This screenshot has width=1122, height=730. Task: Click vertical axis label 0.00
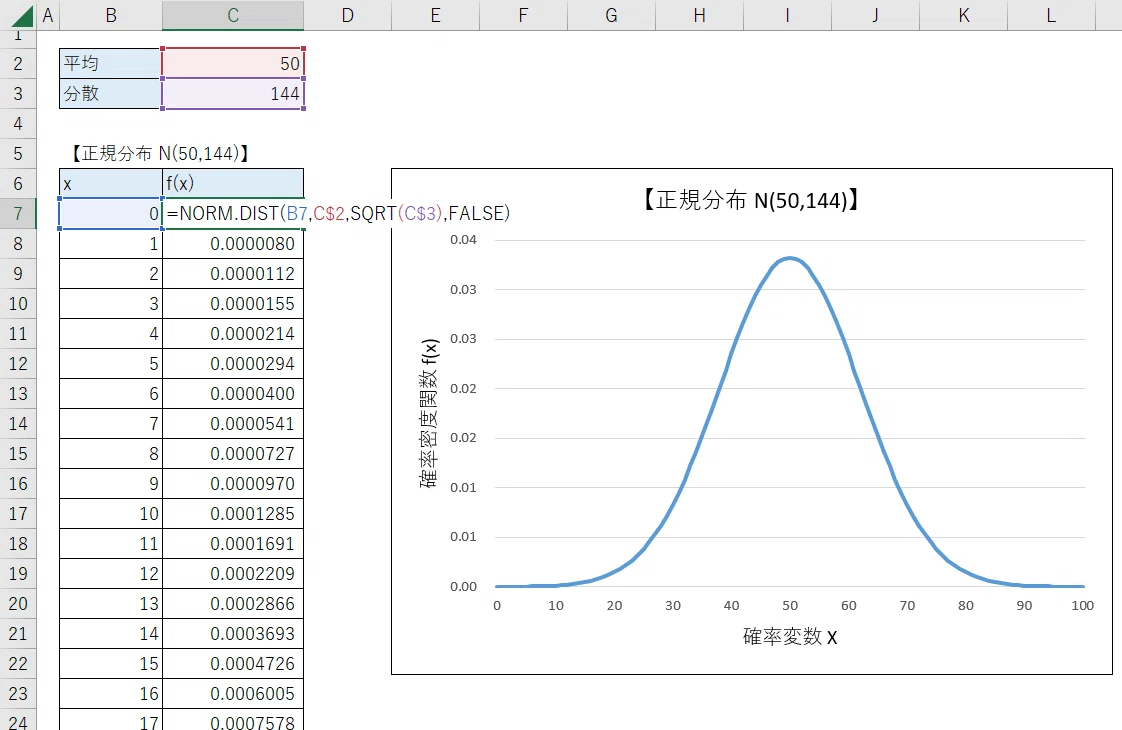[x=463, y=587]
